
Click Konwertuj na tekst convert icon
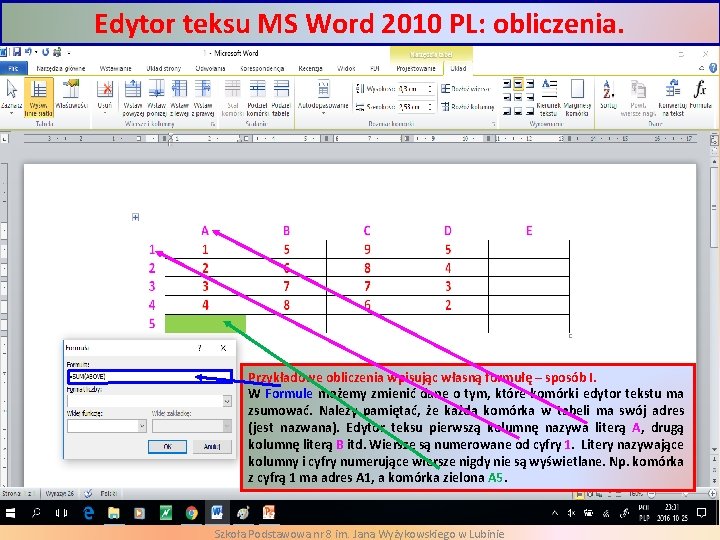(673, 97)
